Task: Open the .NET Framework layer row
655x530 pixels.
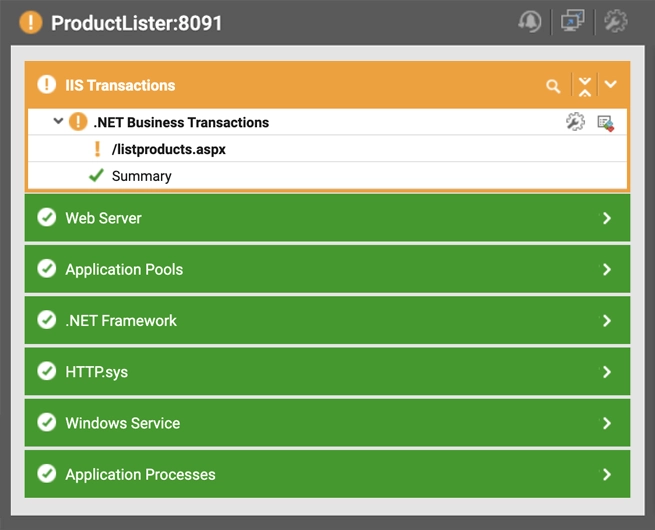Action: coord(120,321)
